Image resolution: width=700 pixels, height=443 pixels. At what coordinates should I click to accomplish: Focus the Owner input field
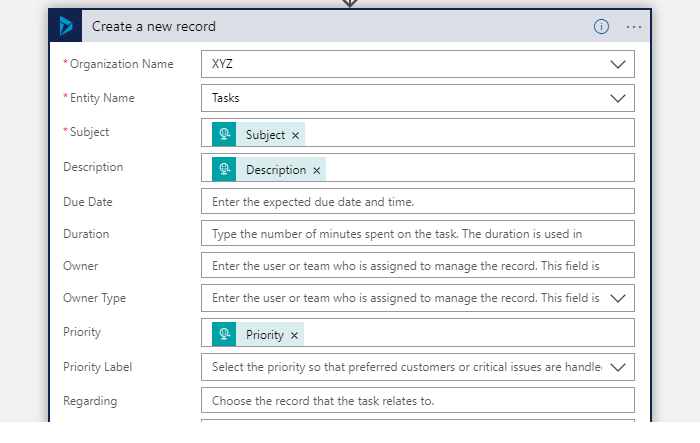pyautogui.click(x=417, y=265)
